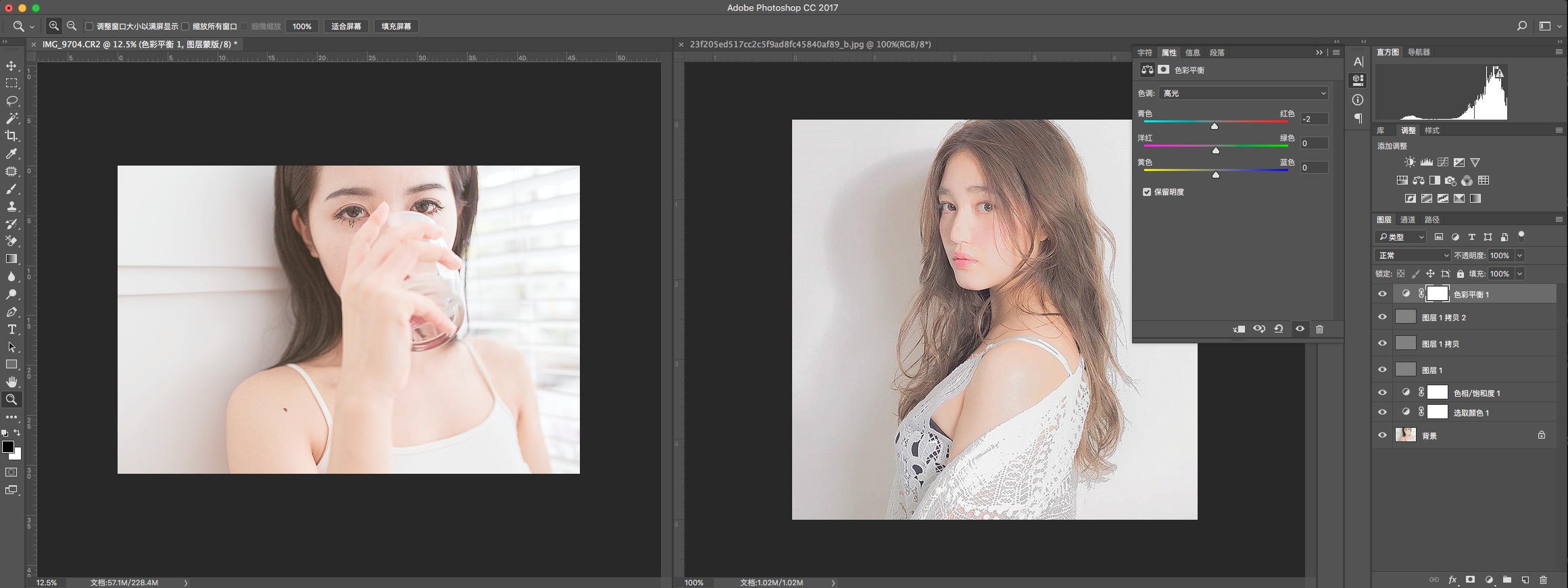Screen dimensions: 1568x588
Task: Select the Brush tool
Action: tap(11, 189)
